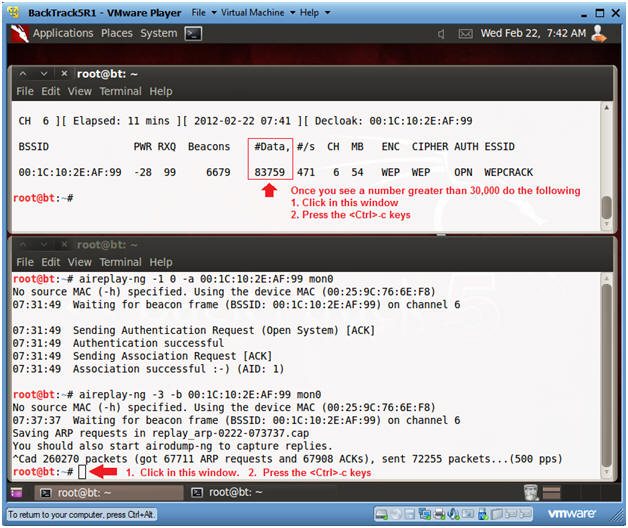628x528 pixels.
Task: Click VMware hard disk device icon
Action: point(382,514)
